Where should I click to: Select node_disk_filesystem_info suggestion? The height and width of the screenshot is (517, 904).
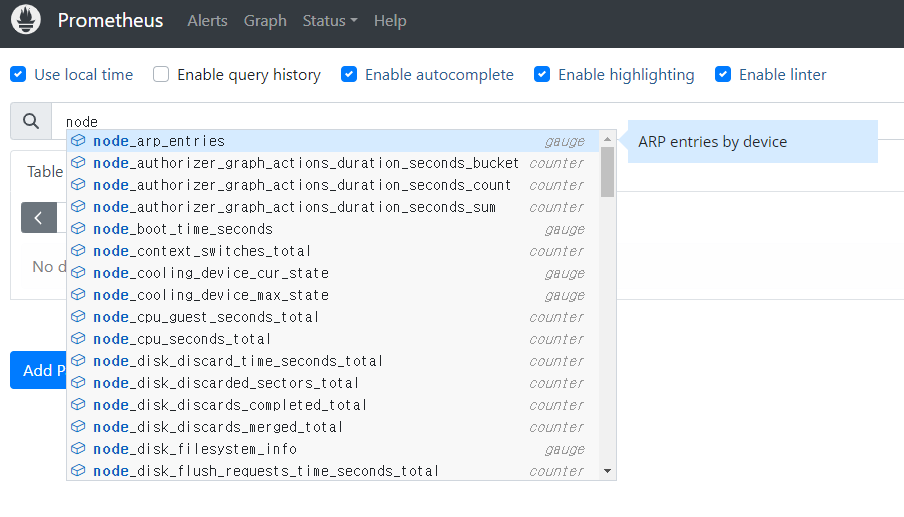tap(333, 448)
